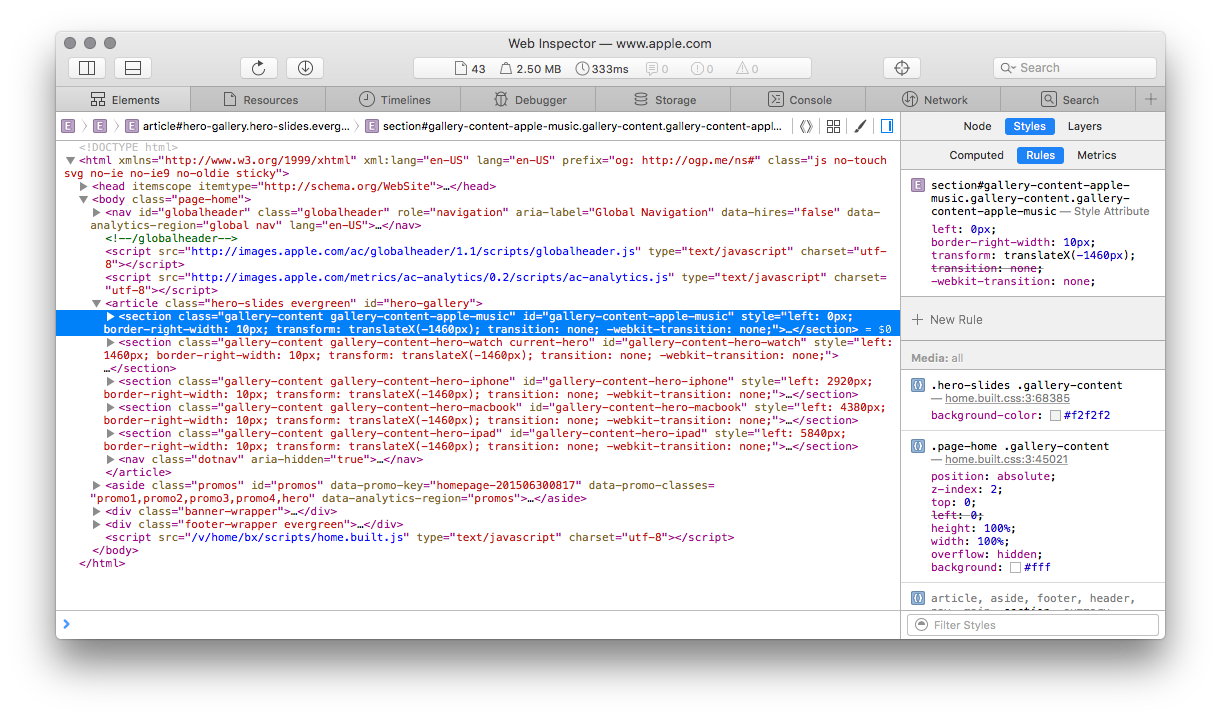Image resolution: width=1221 pixels, height=719 pixels.
Task: Expand the footer-wrapper evergreen div
Action: [97, 524]
